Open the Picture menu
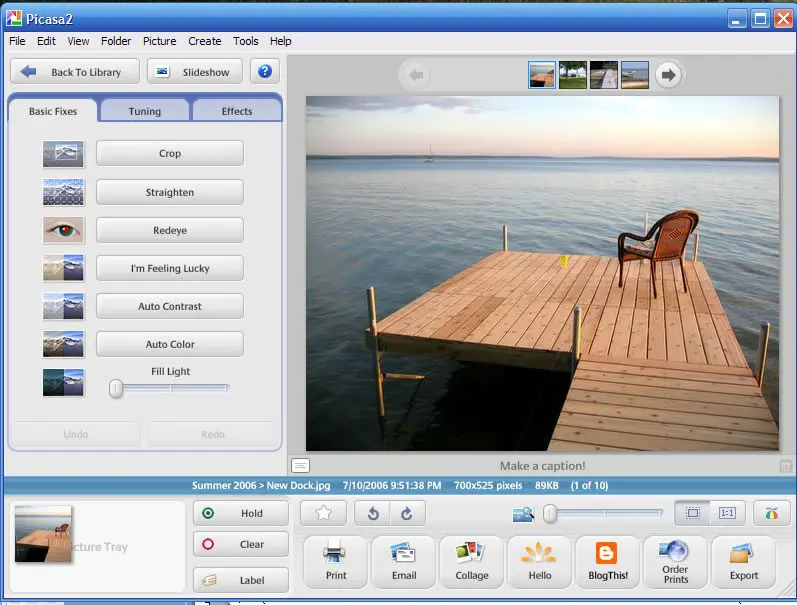Image resolution: width=797 pixels, height=605 pixels. pyautogui.click(x=159, y=41)
